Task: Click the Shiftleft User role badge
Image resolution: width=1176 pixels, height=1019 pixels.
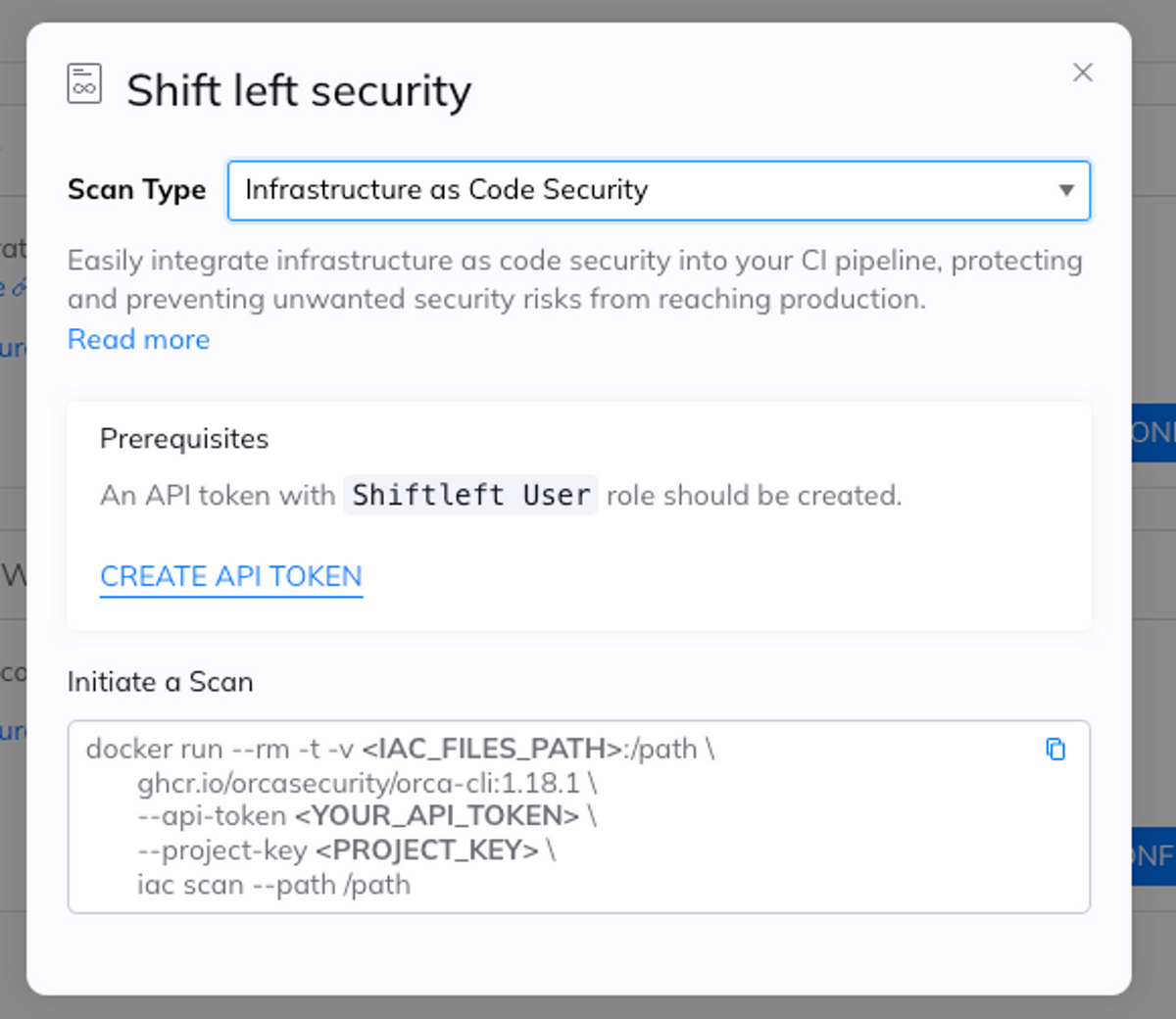Action: point(469,495)
